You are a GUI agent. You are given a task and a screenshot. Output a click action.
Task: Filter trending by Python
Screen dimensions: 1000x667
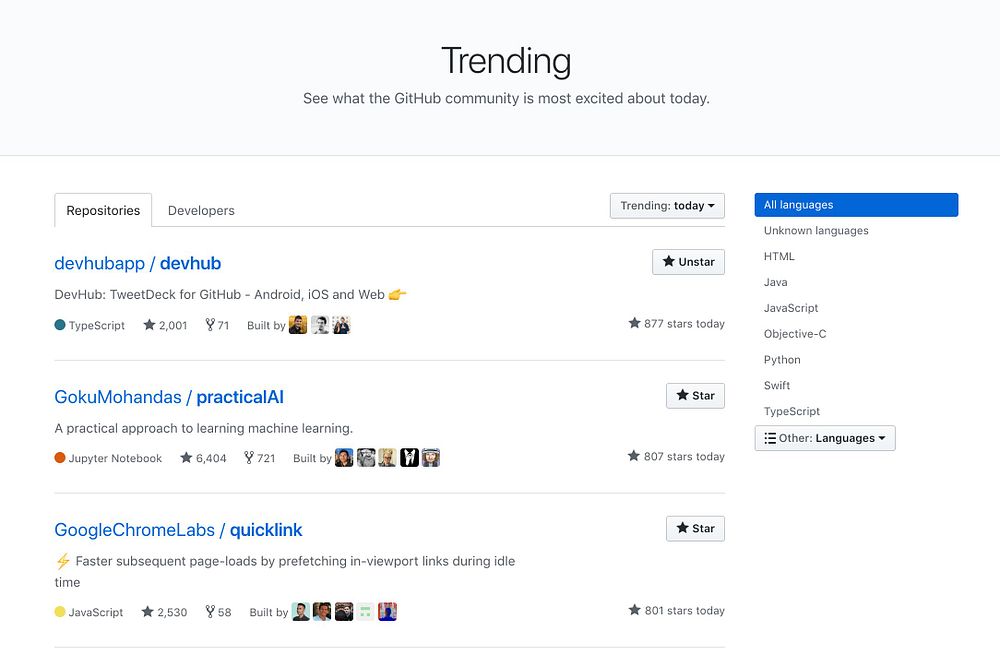pyautogui.click(x=782, y=360)
